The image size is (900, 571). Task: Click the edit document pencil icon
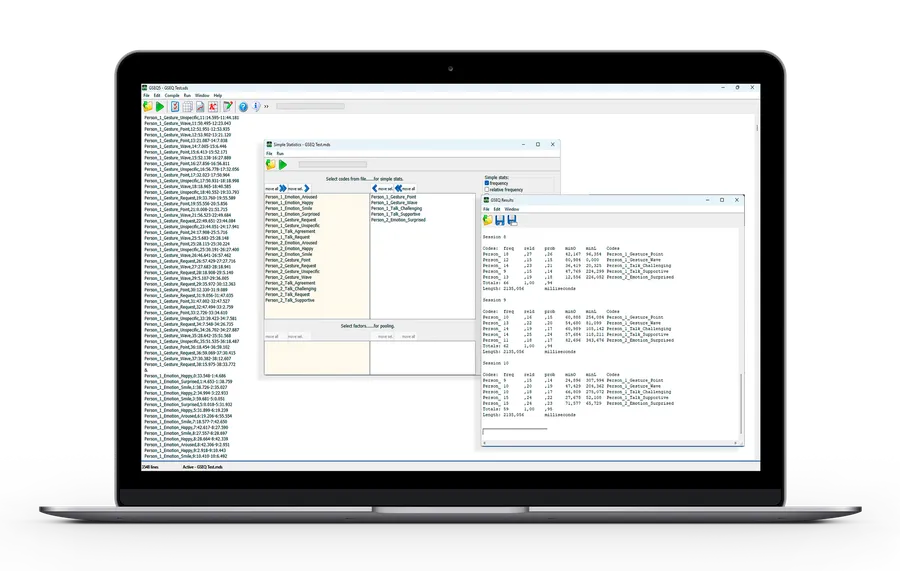[x=228, y=107]
